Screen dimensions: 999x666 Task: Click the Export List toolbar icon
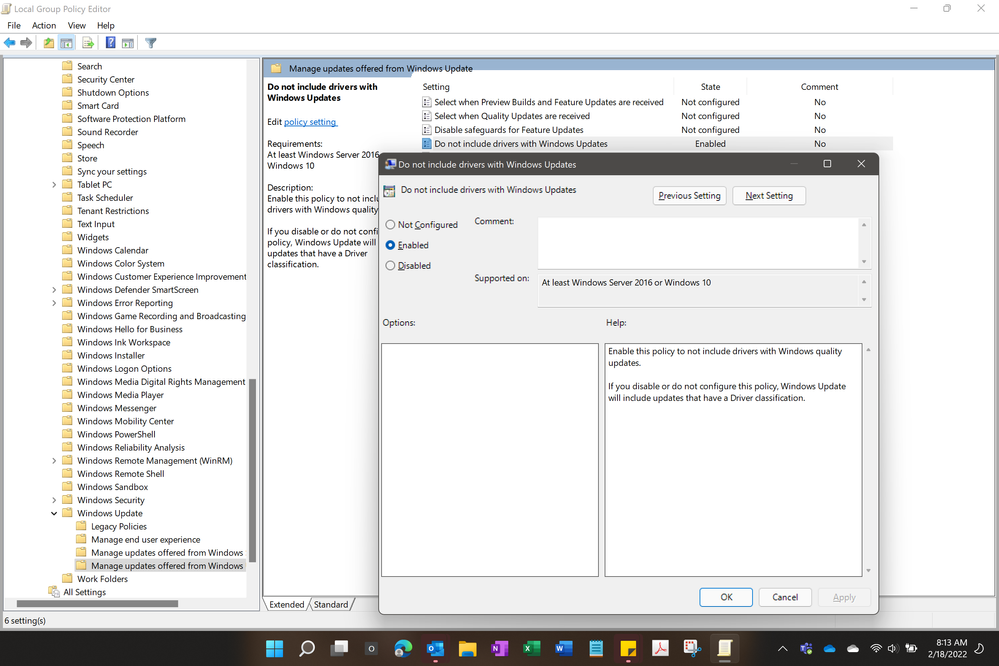click(x=88, y=43)
